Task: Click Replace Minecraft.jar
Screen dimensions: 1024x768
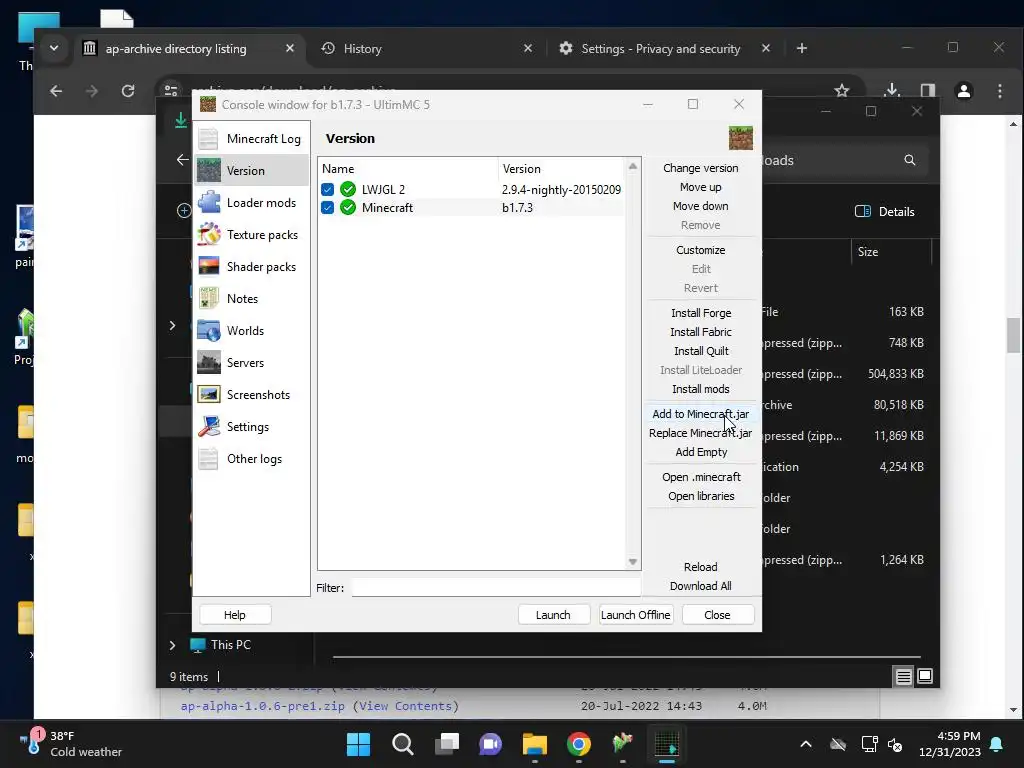Action: [x=701, y=433]
